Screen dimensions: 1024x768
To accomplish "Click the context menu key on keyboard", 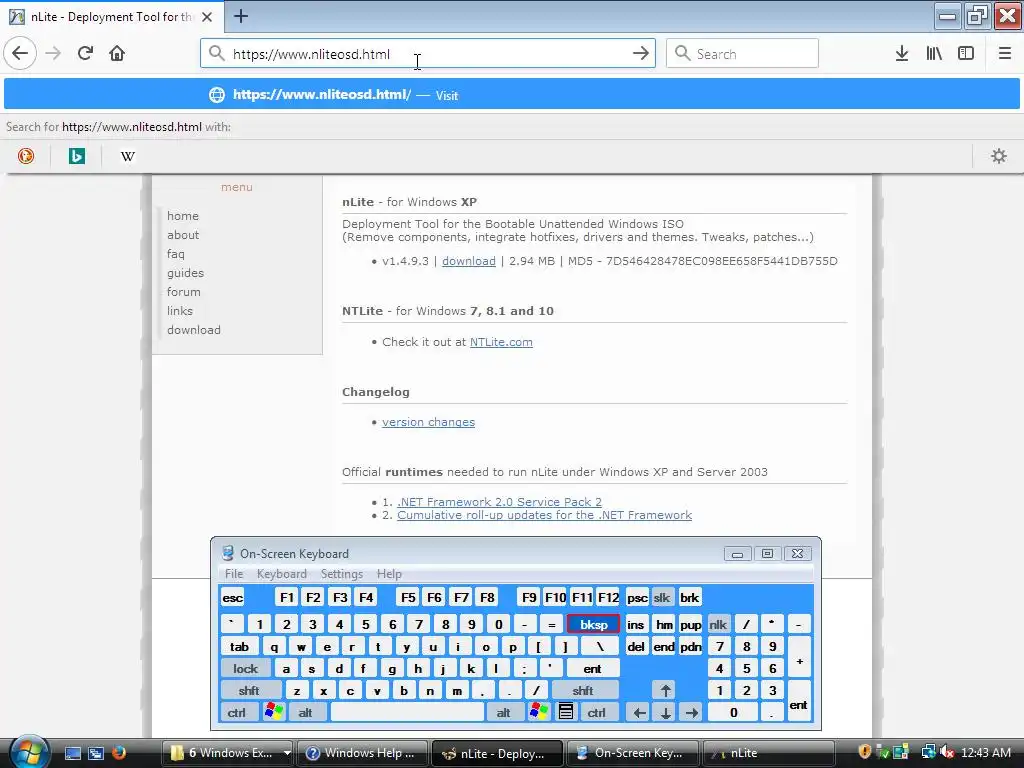I will tap(566, 712).
